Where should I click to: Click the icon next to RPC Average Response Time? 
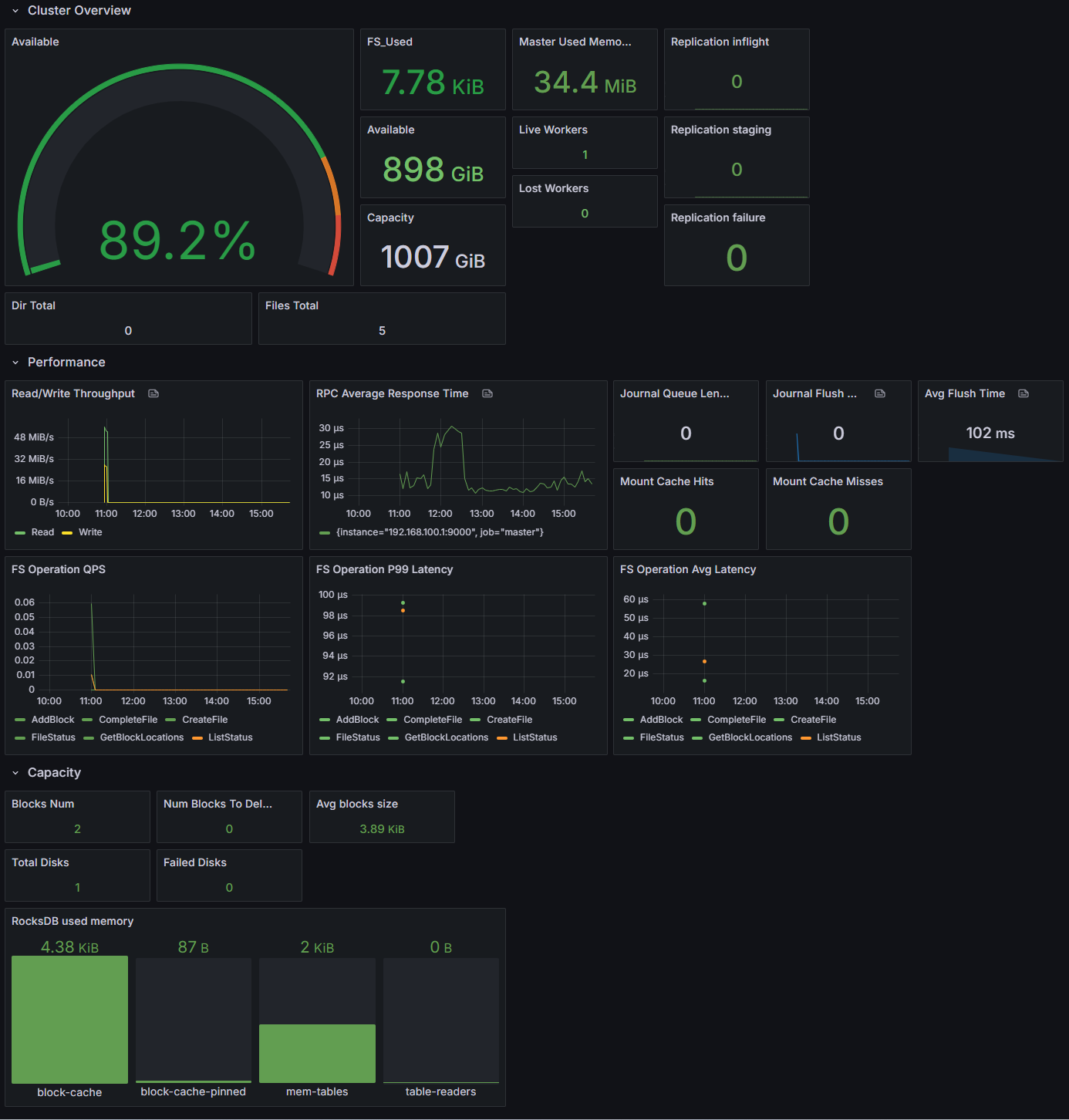(487, 394)
